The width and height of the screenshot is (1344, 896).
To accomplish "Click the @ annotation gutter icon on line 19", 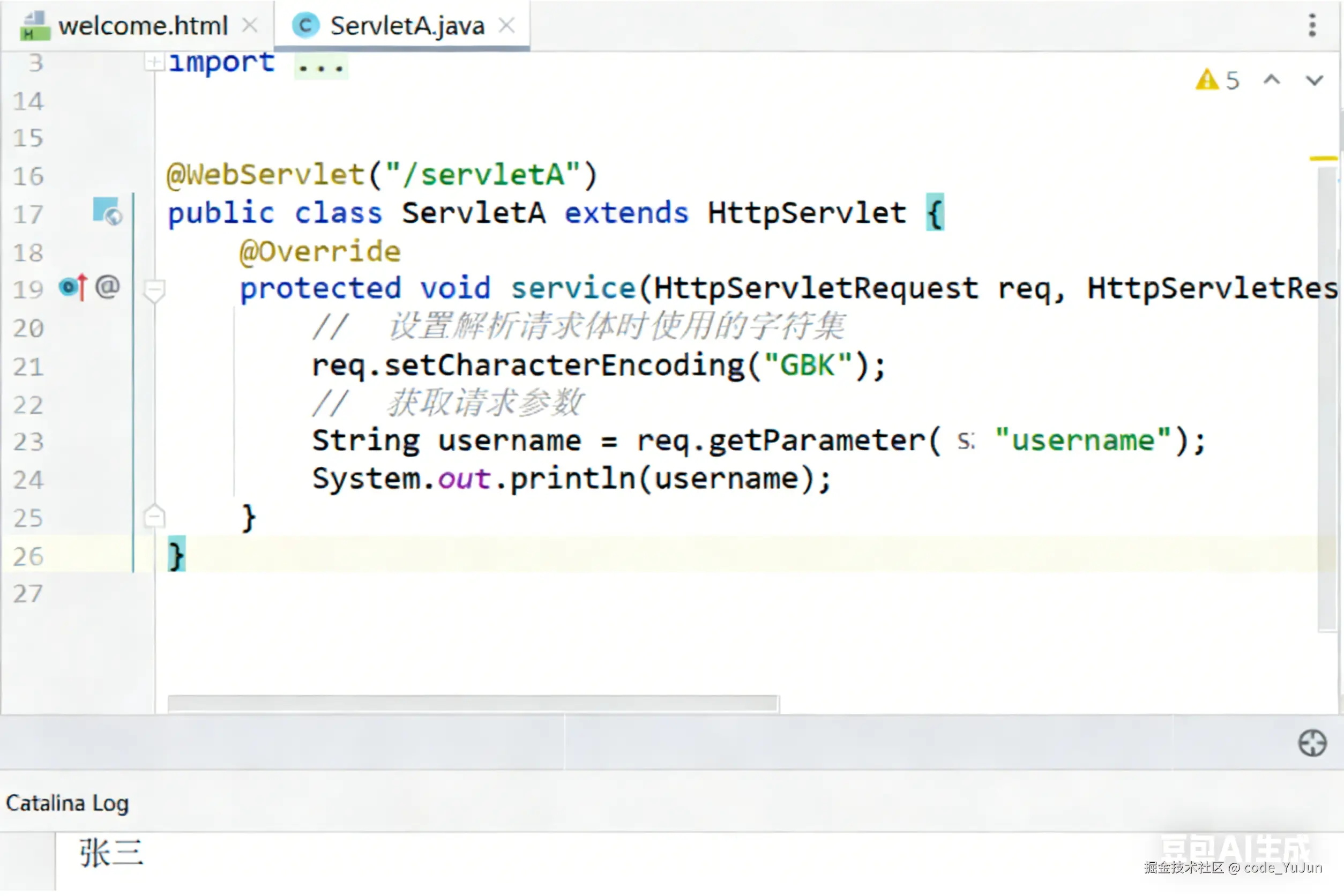I will point(107,287).
